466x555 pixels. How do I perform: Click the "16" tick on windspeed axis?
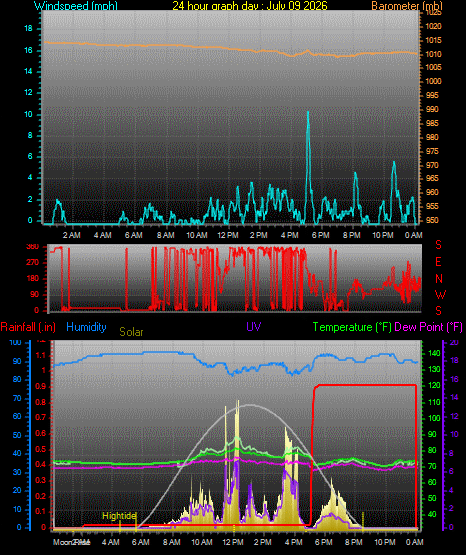(x=28, y=50)
